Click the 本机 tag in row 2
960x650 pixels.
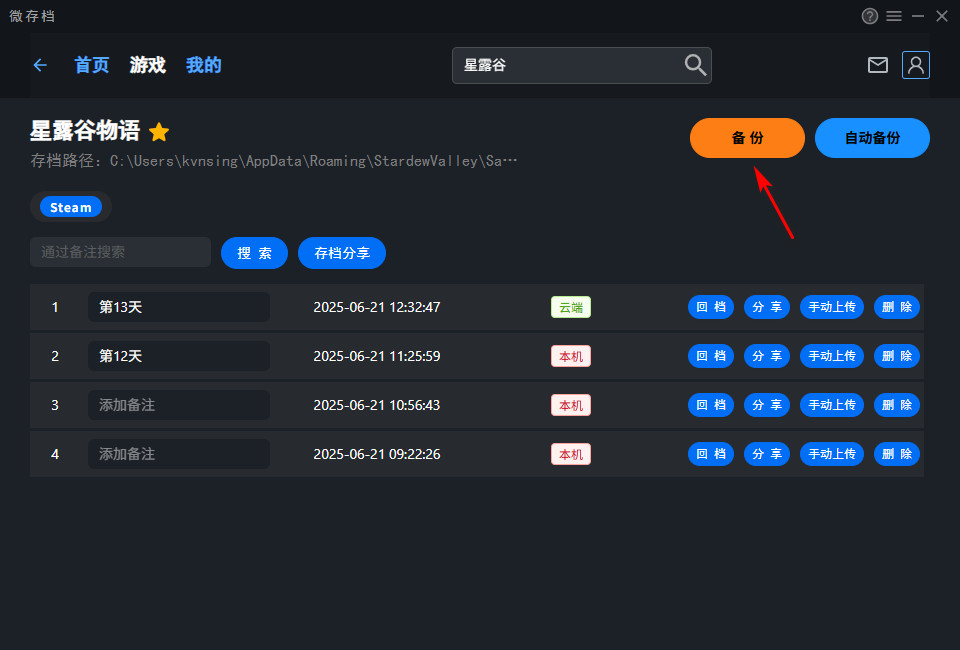click(x=571, y=356)
